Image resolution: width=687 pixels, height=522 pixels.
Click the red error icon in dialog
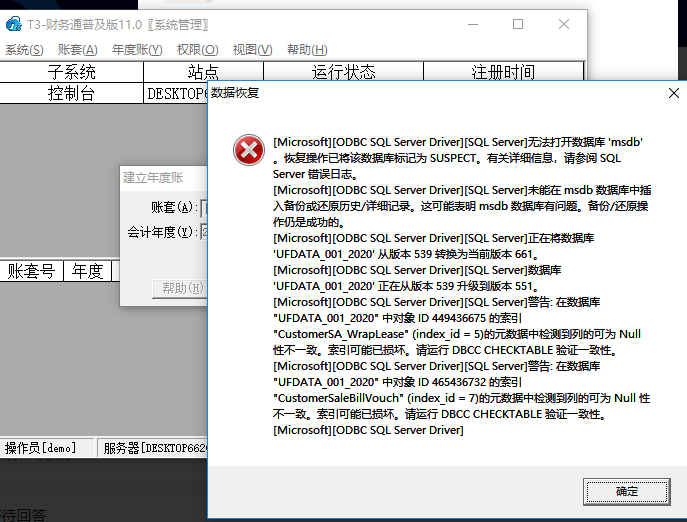coord(248,150)
